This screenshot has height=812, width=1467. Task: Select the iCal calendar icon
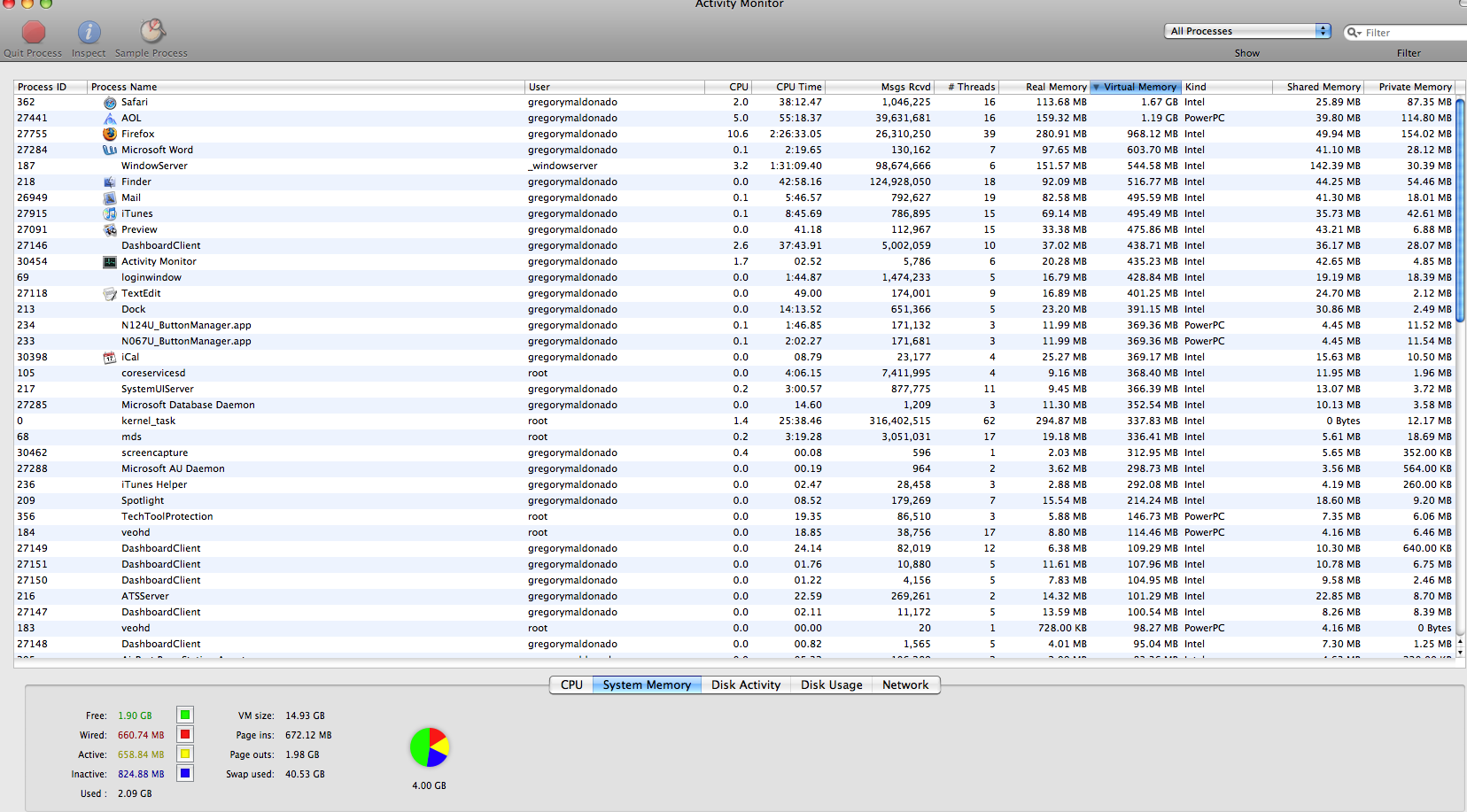110,358
